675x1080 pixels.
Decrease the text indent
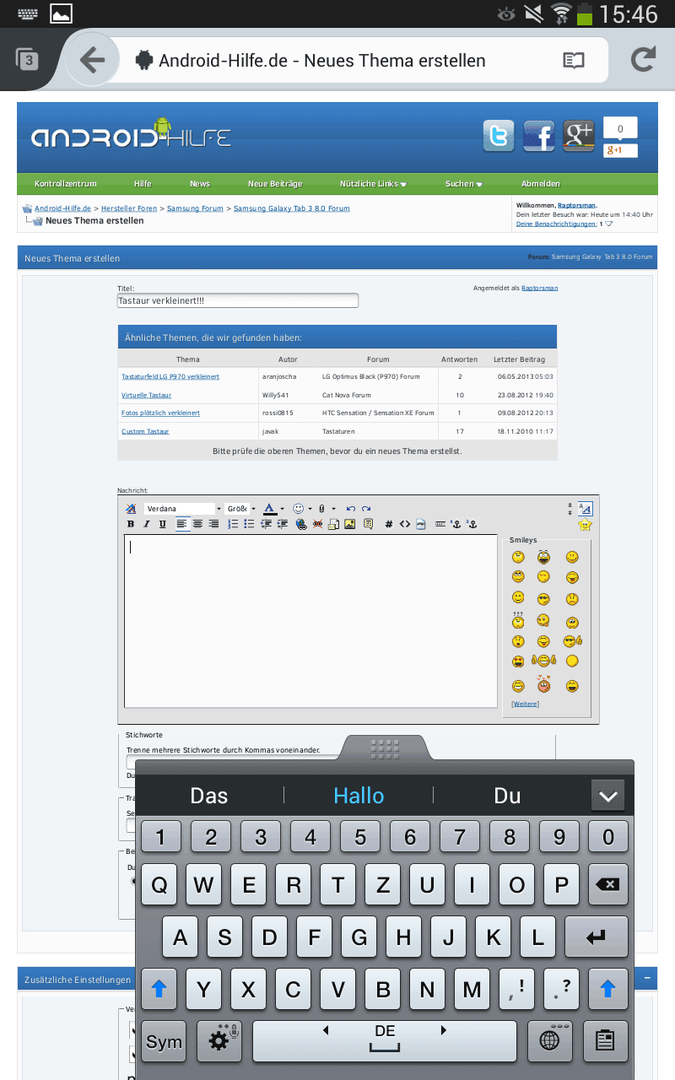266,524
